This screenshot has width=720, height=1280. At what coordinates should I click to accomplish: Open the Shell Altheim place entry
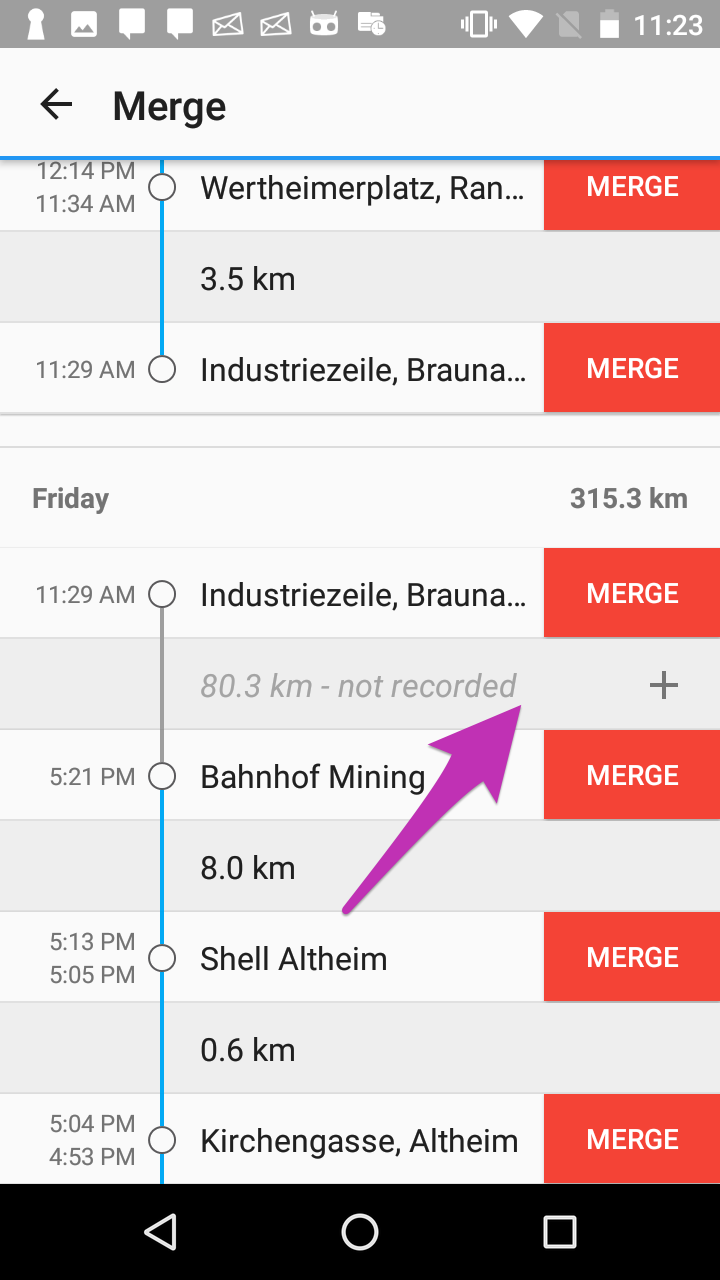click(293, 958)
